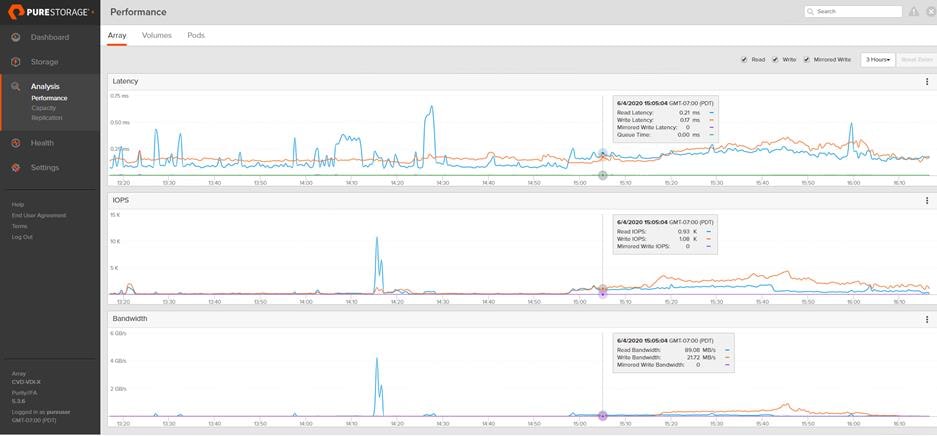Open the End User Agreement link

point(39,215)
